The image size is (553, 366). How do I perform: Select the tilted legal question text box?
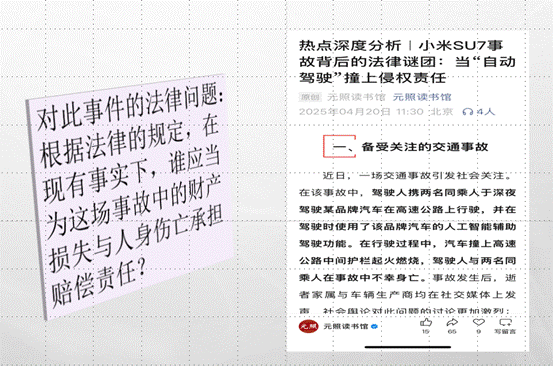[129, 197]
